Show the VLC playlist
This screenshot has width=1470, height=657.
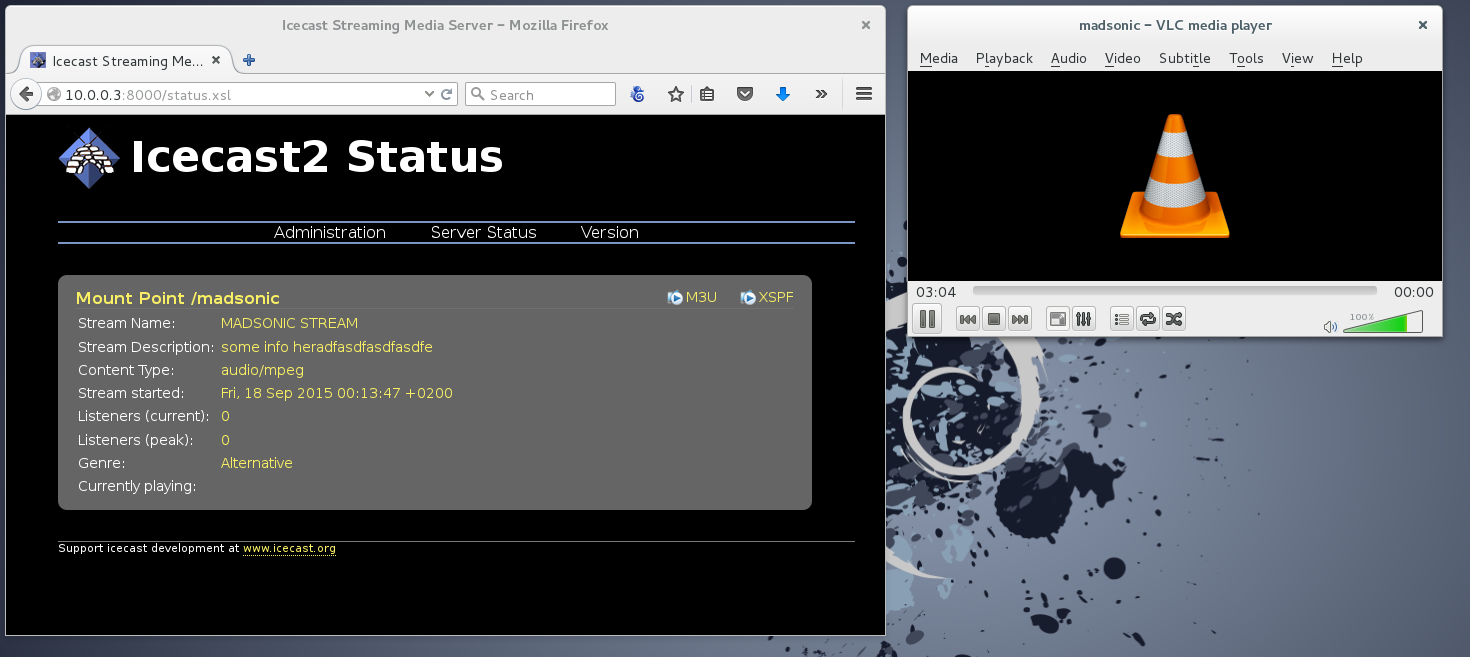(1121, 319)
